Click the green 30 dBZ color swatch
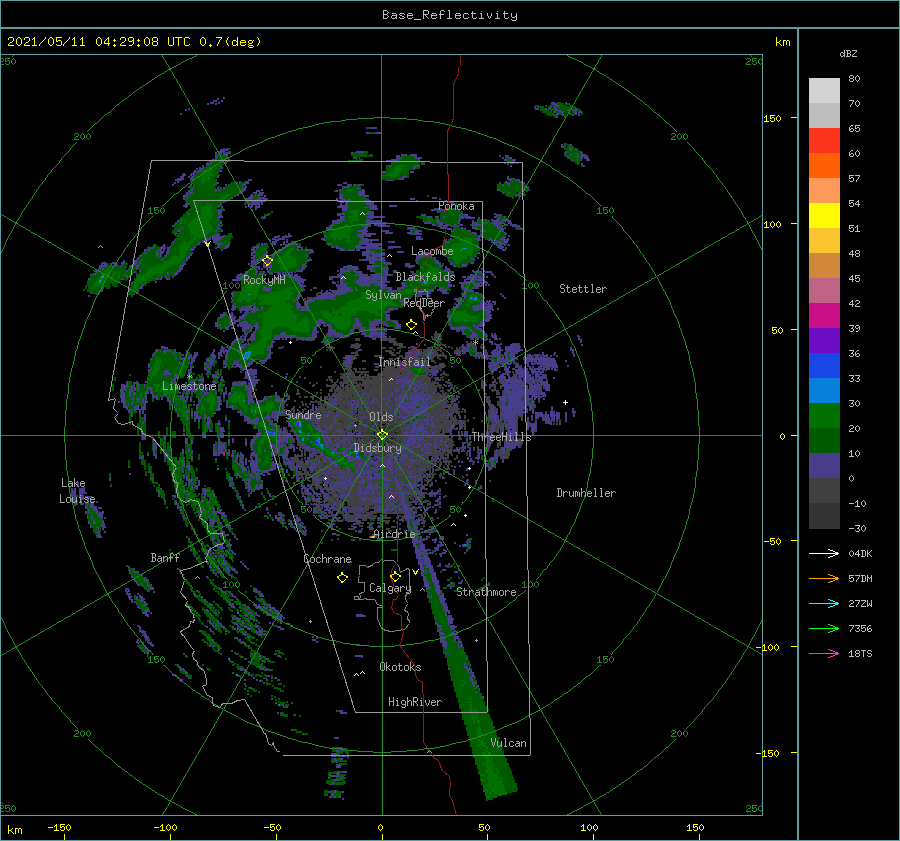 click(x=824, y=416)
